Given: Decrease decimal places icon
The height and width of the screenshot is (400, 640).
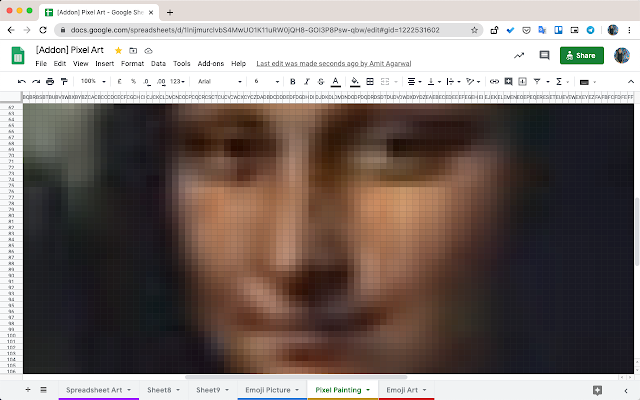Looking at the screenshot, I should click(x=147, y=82).
